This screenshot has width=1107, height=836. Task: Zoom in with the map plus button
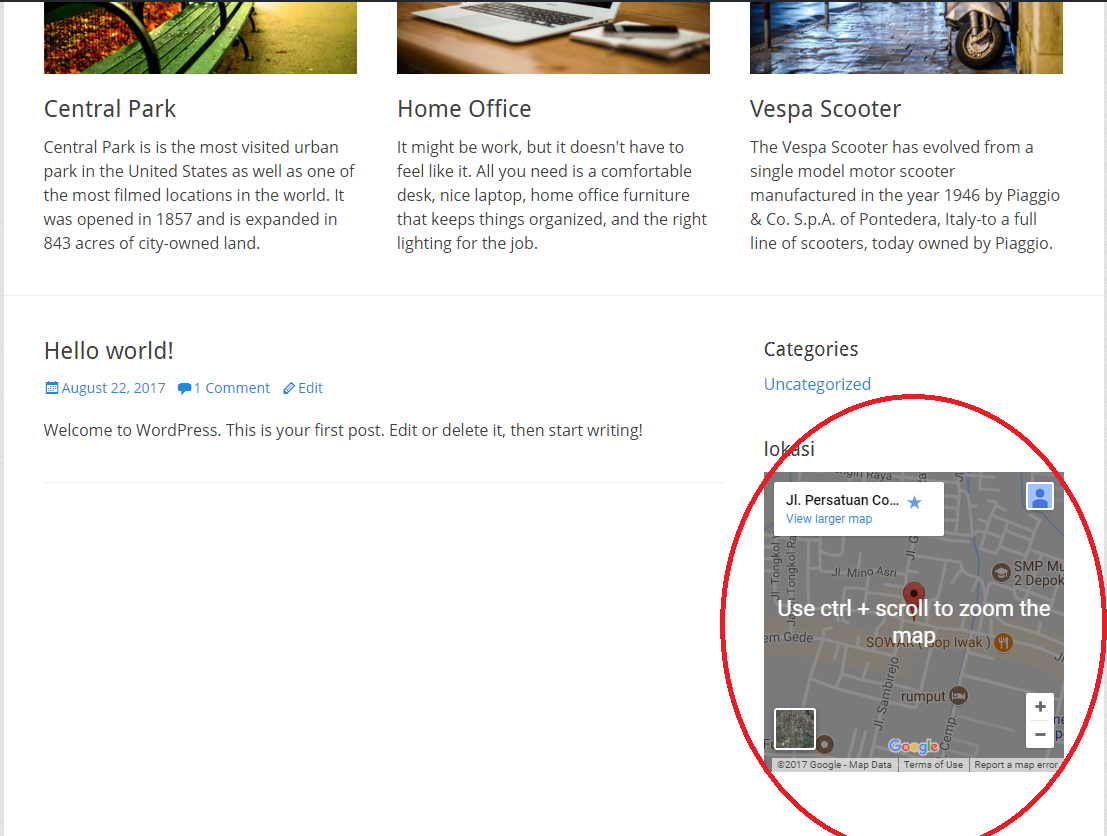click(1040, 706)
